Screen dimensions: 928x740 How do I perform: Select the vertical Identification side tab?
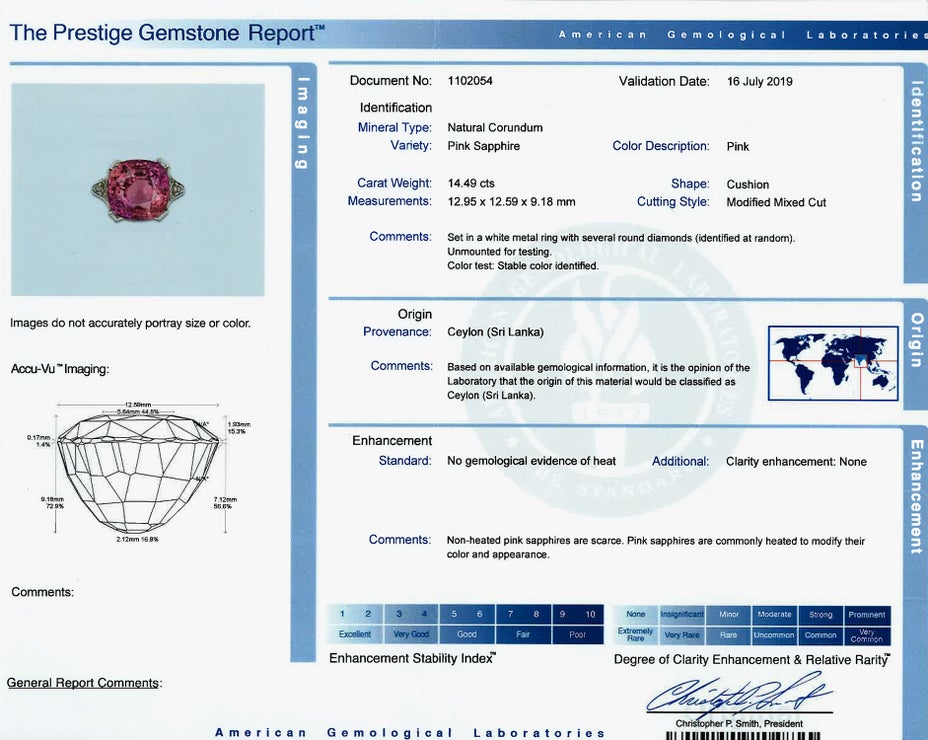916,140
